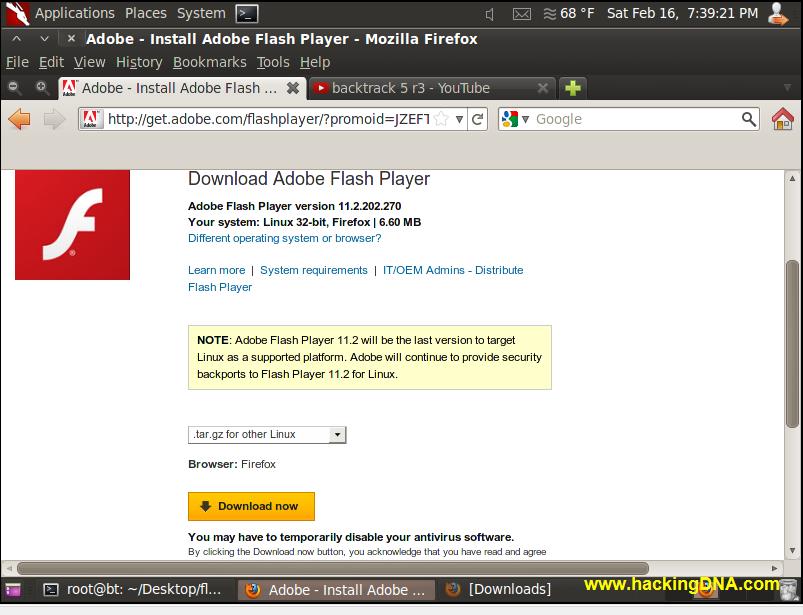Click the Flash Player logo image
The width and height of the screenshot is (803, 615).
[x=72, y=225]
